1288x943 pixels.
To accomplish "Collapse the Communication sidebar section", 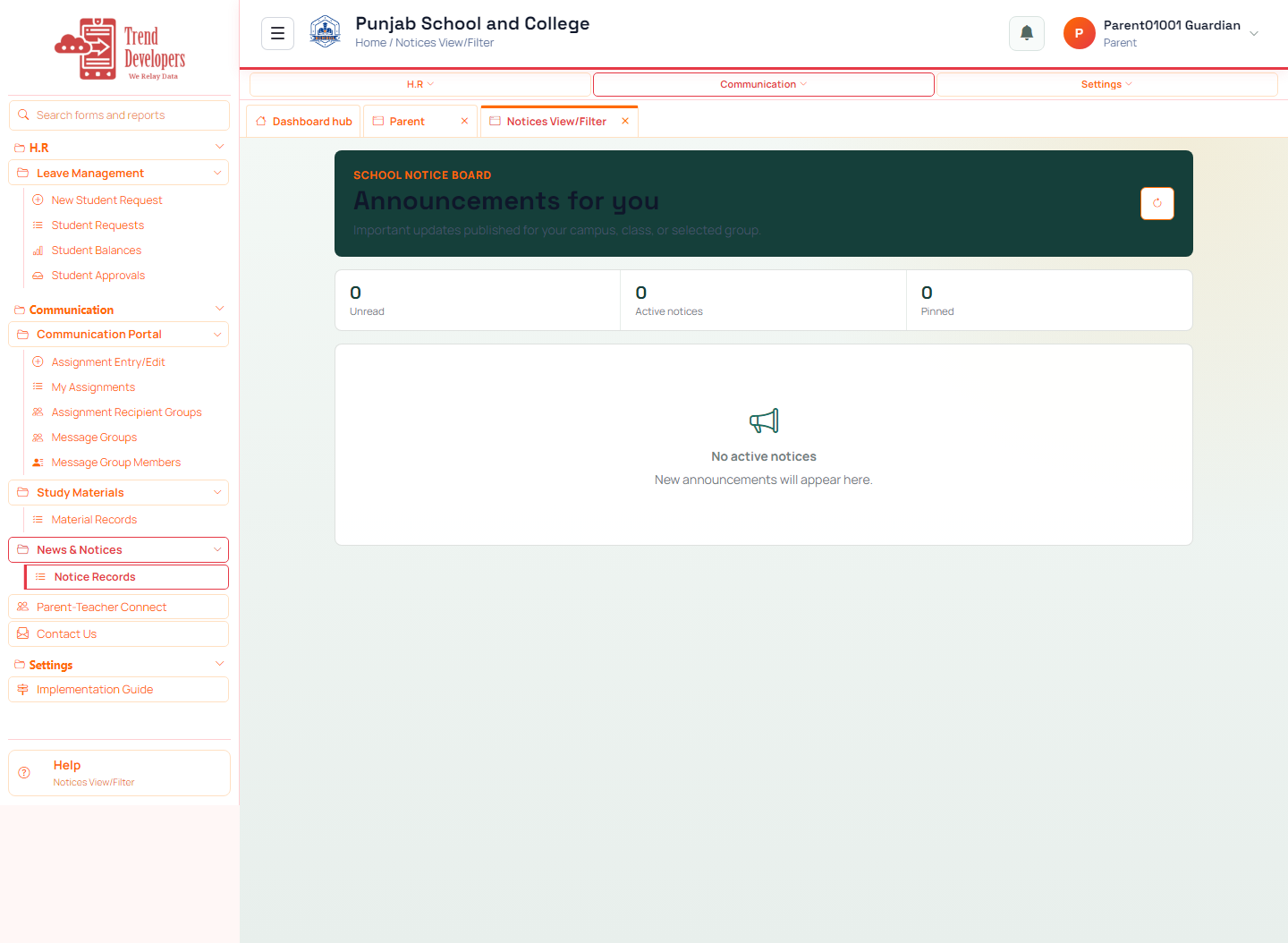I will tap(220, 309).
